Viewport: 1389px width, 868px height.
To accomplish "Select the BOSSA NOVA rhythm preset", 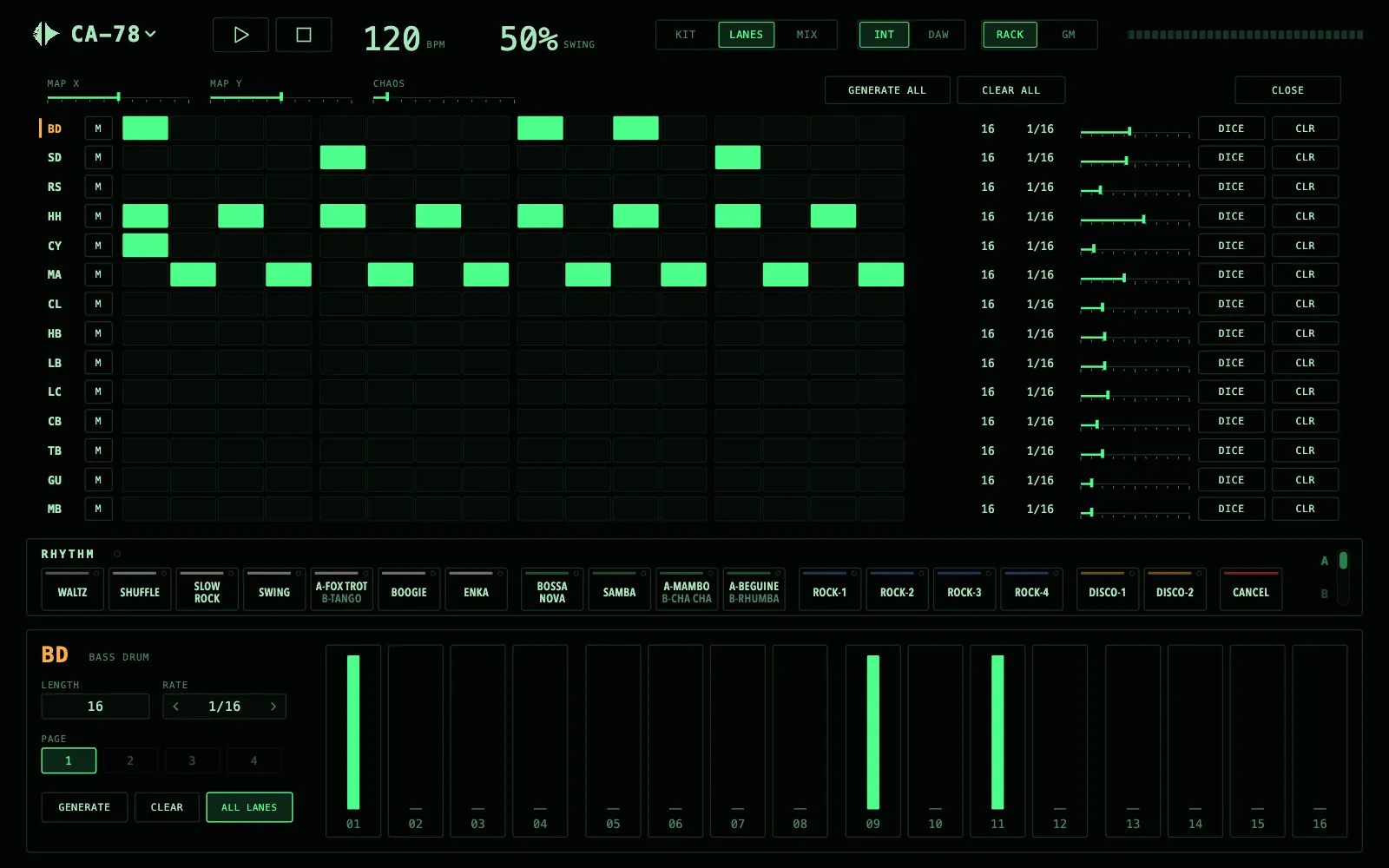I will click(552, 589).
